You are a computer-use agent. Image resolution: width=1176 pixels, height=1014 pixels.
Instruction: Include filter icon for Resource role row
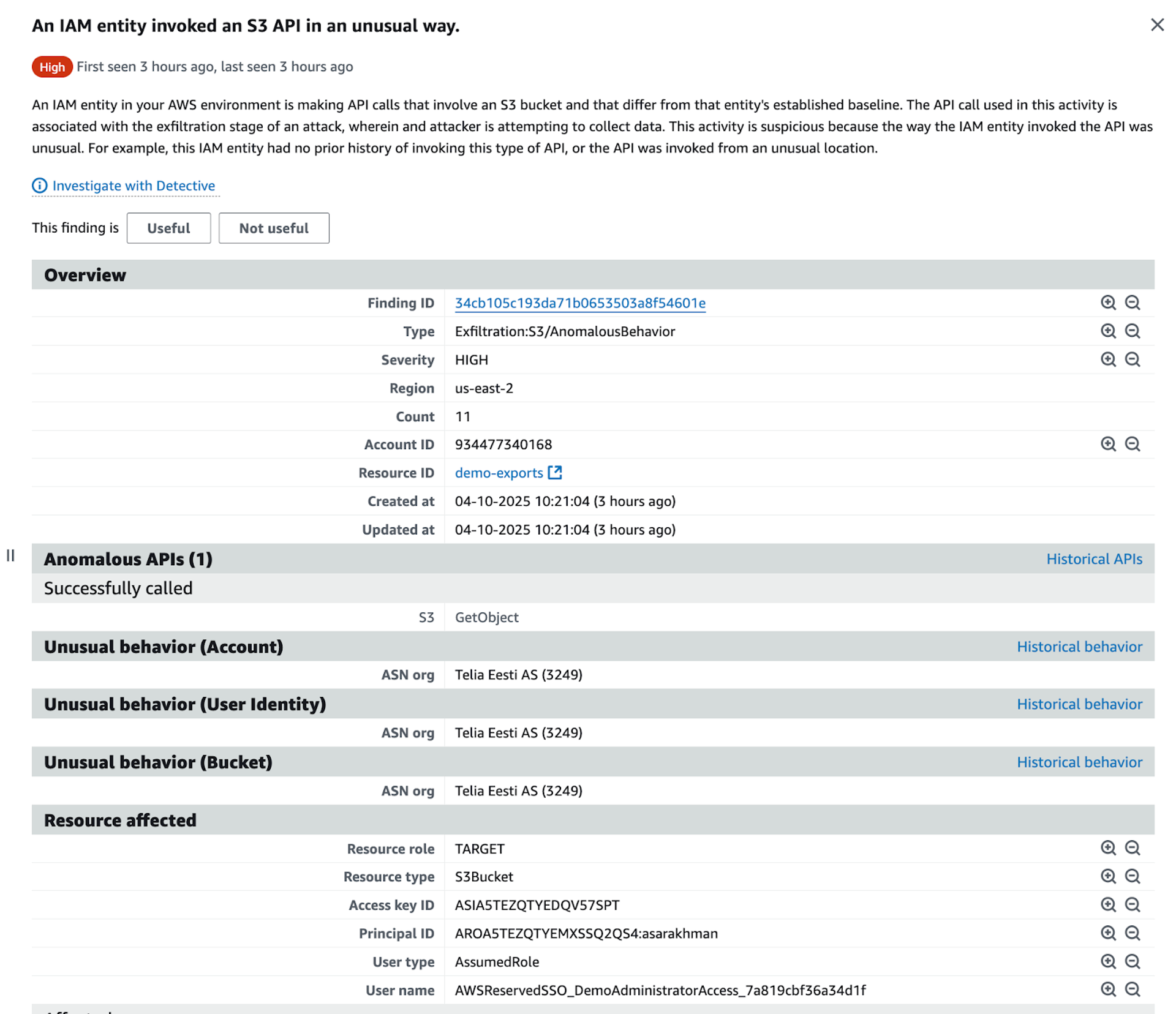click(x=1108, y=848)
